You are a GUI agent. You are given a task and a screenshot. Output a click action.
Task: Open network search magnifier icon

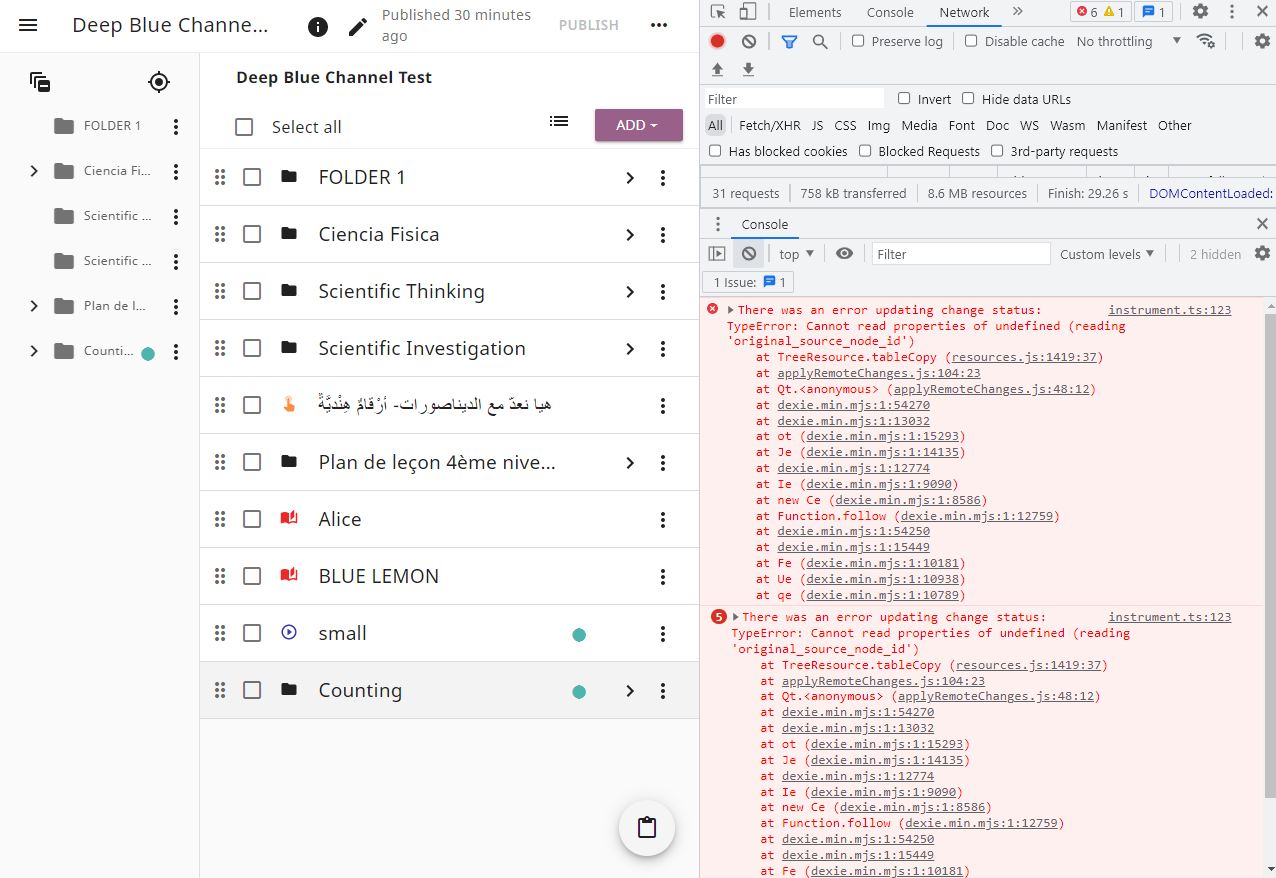coord(820,41)
